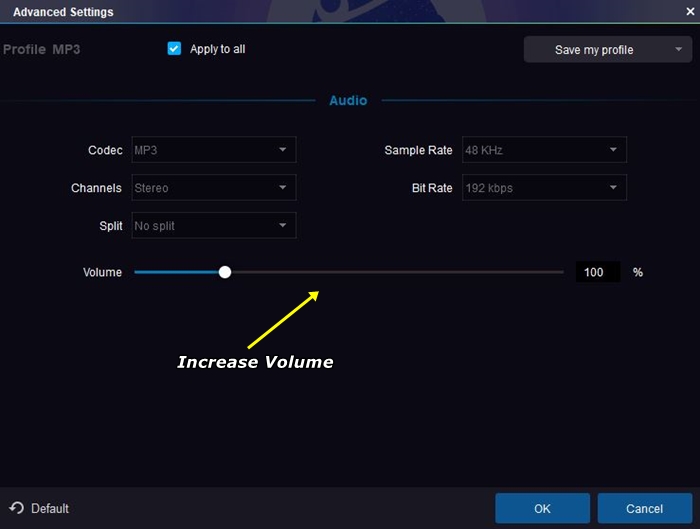Image resolution: width=700 pixels, height=529 pixels.
Task: Toggle the Apply to all checkbox
Action: click(x=175, y=49)
